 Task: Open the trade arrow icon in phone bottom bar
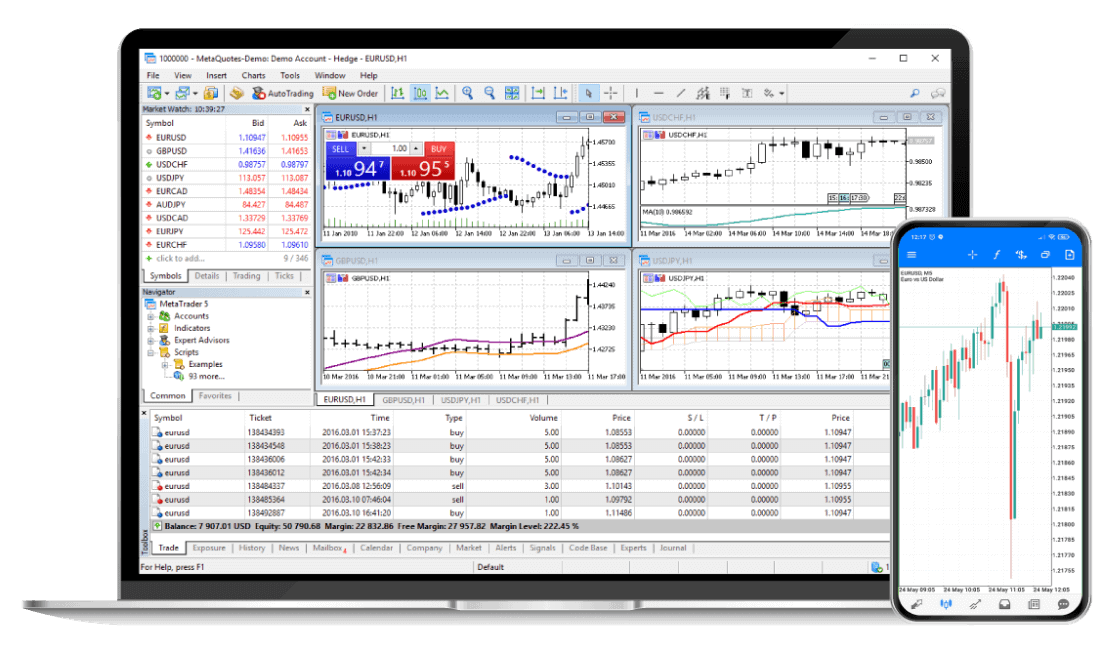pos(975,604)
